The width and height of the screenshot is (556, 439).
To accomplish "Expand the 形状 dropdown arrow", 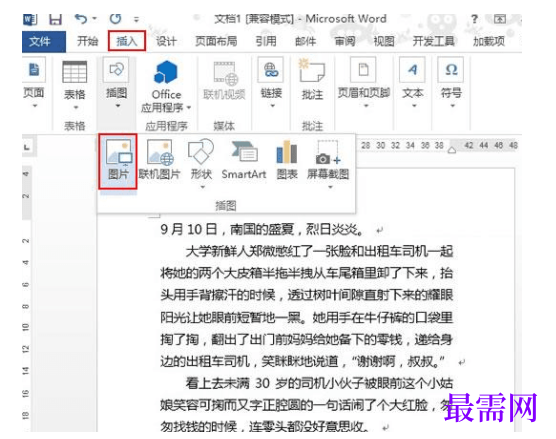I will 202,187.
